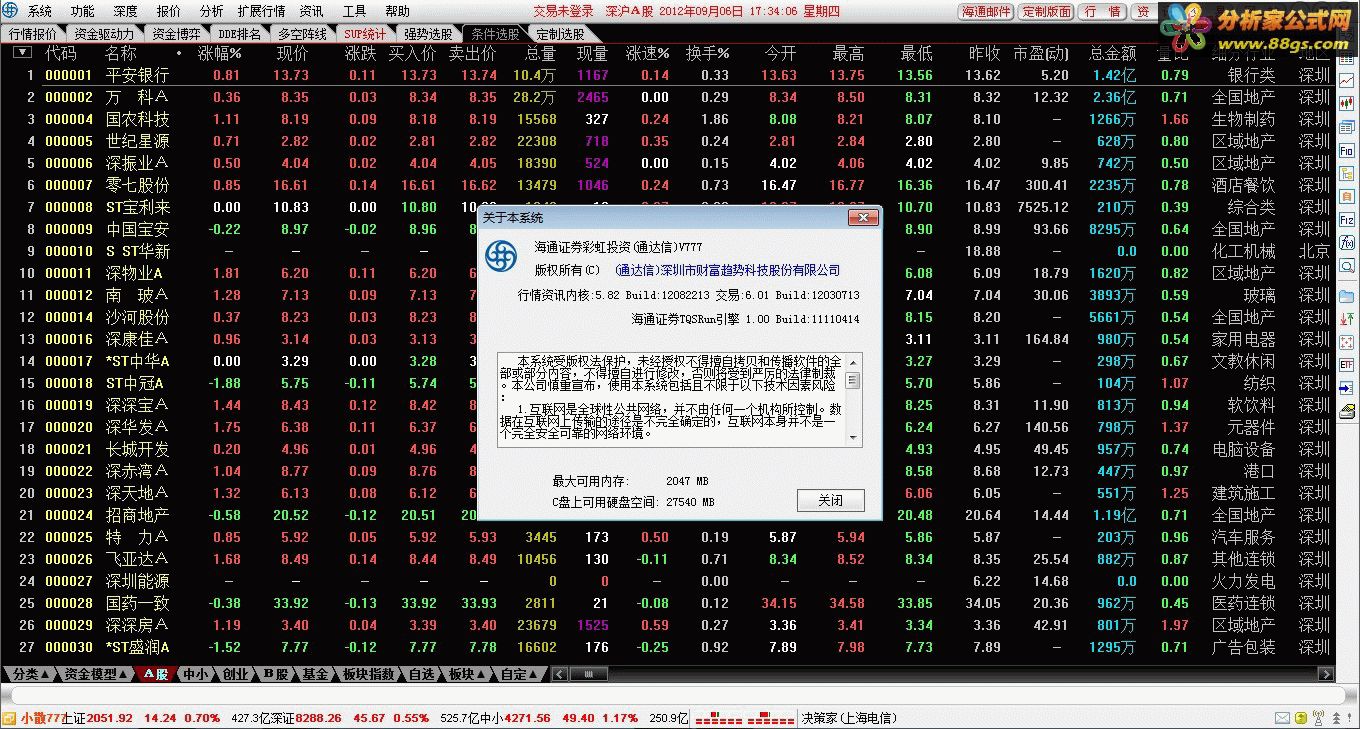Click the magnifier search sidebar icon
Viewport: 1360px width, 729px height.
[x=1346, y=266]
